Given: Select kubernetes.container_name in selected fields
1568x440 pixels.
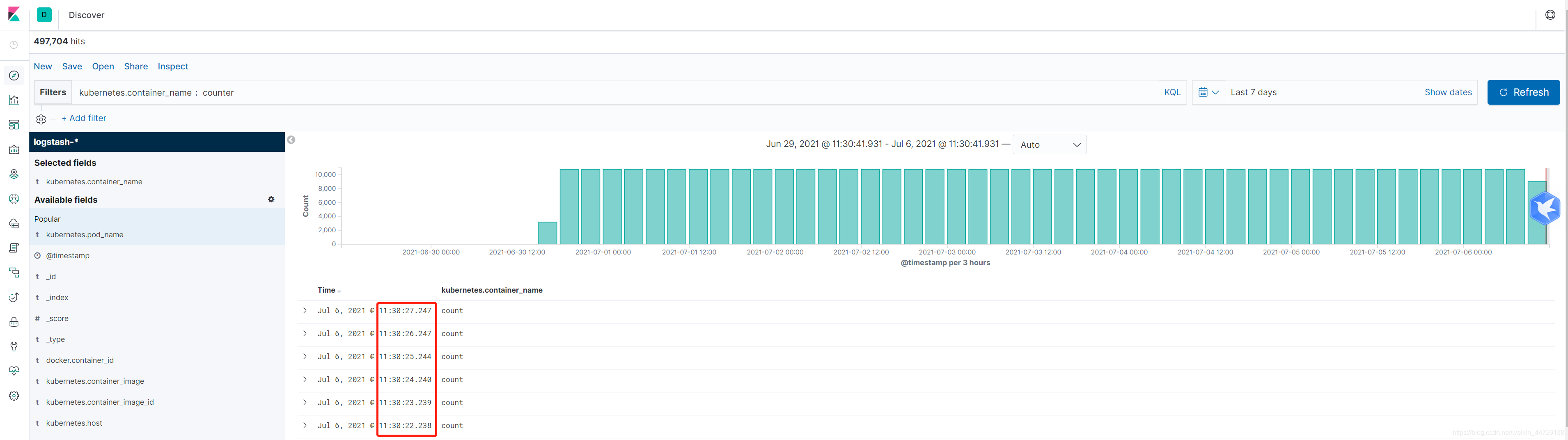Looking at the screenshot, I should tap(94, 182).
